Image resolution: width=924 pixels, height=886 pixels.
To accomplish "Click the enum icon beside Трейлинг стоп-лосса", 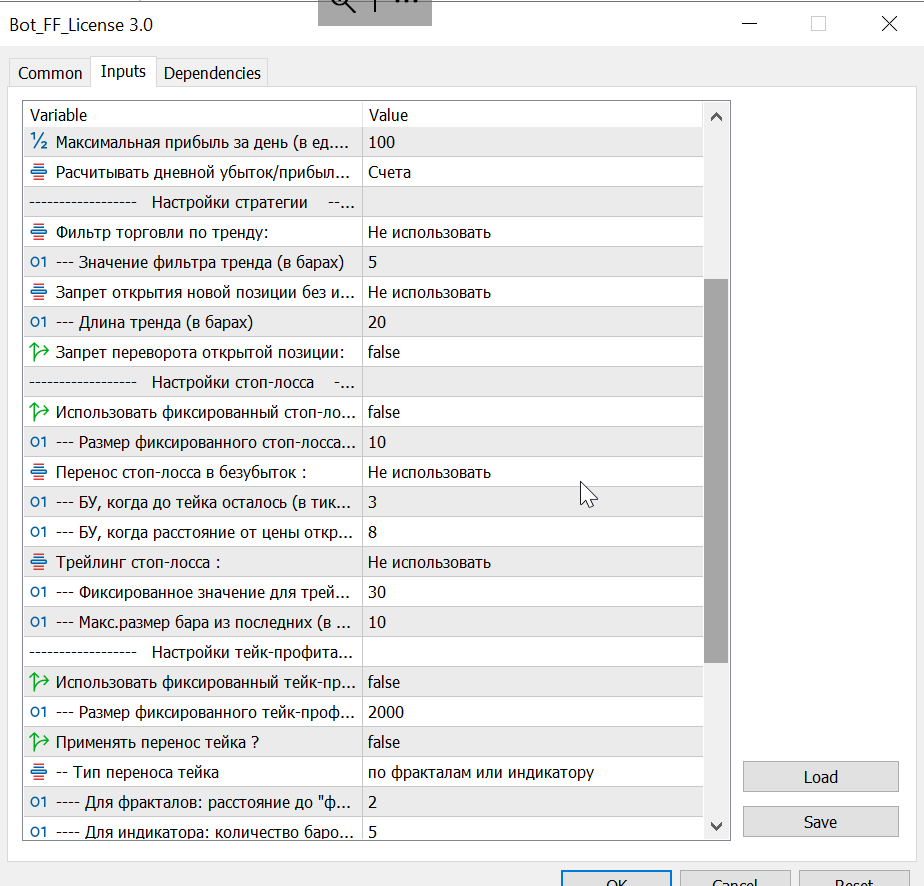I will click(x=39, y=562).
